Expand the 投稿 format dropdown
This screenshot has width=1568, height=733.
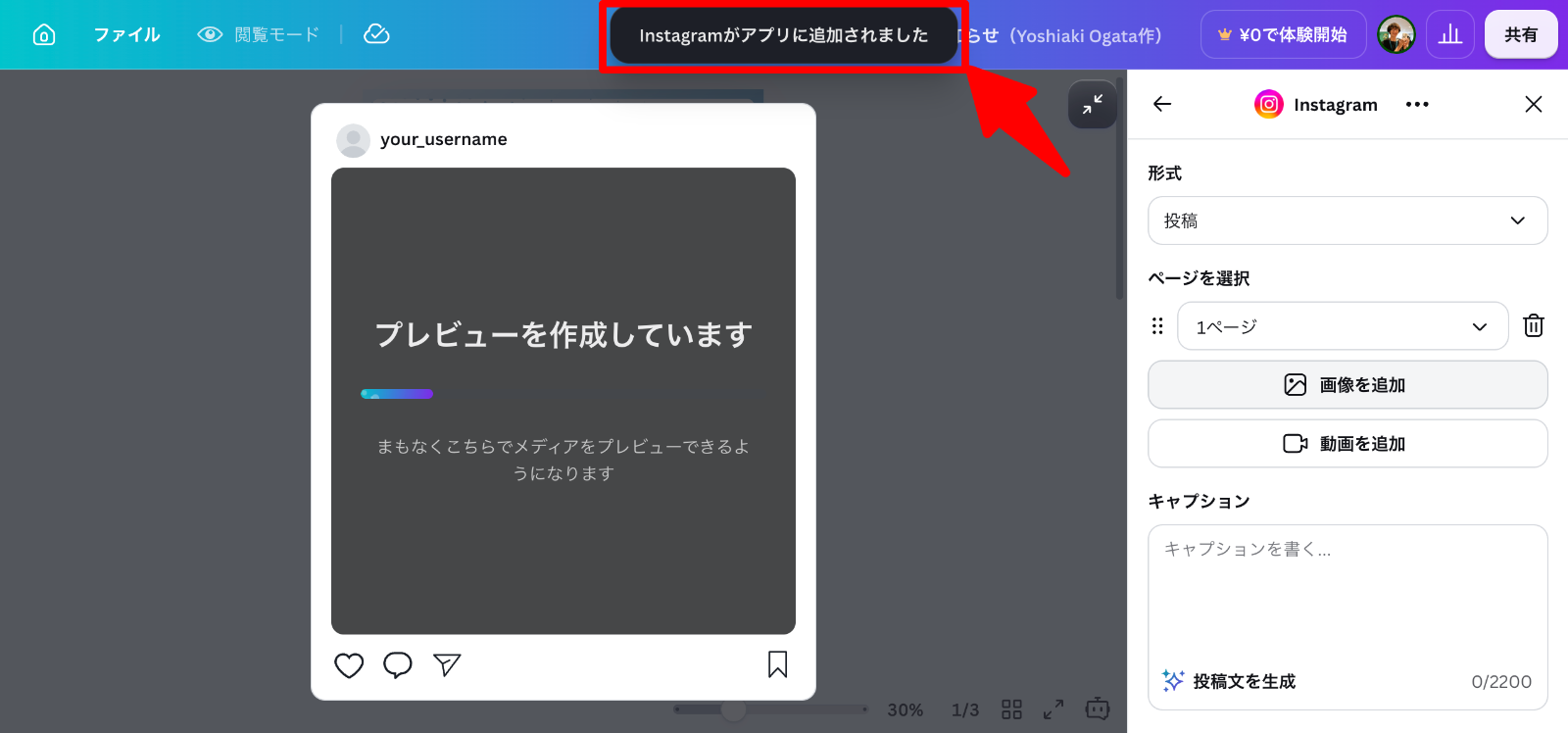pyautogui.click(x=1347, y=220)
